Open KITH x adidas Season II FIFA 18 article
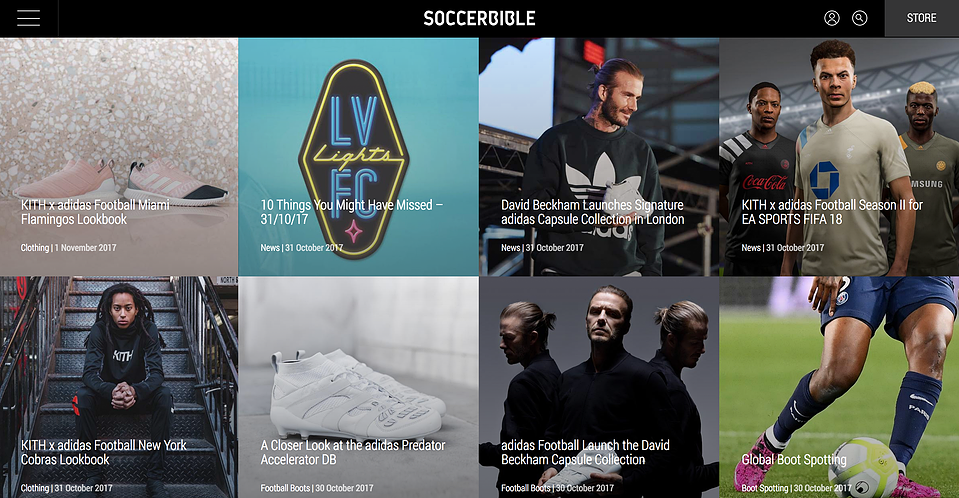Viewport: 959px width, 498px height. click(x=832, y=212)
